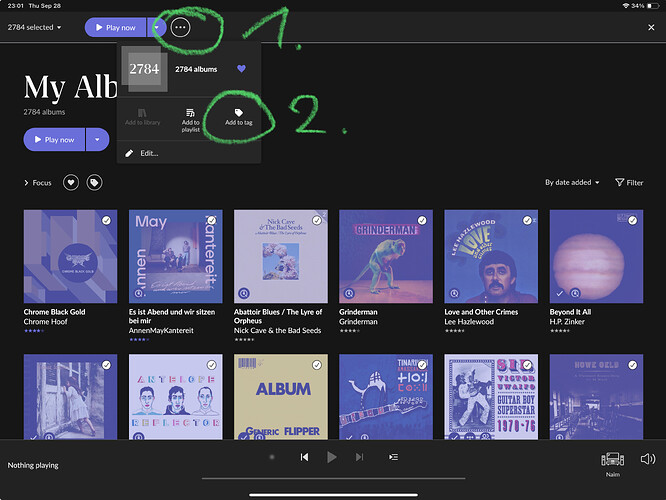
Task: Filter by tag icon next to Focus
Action: 94,183
